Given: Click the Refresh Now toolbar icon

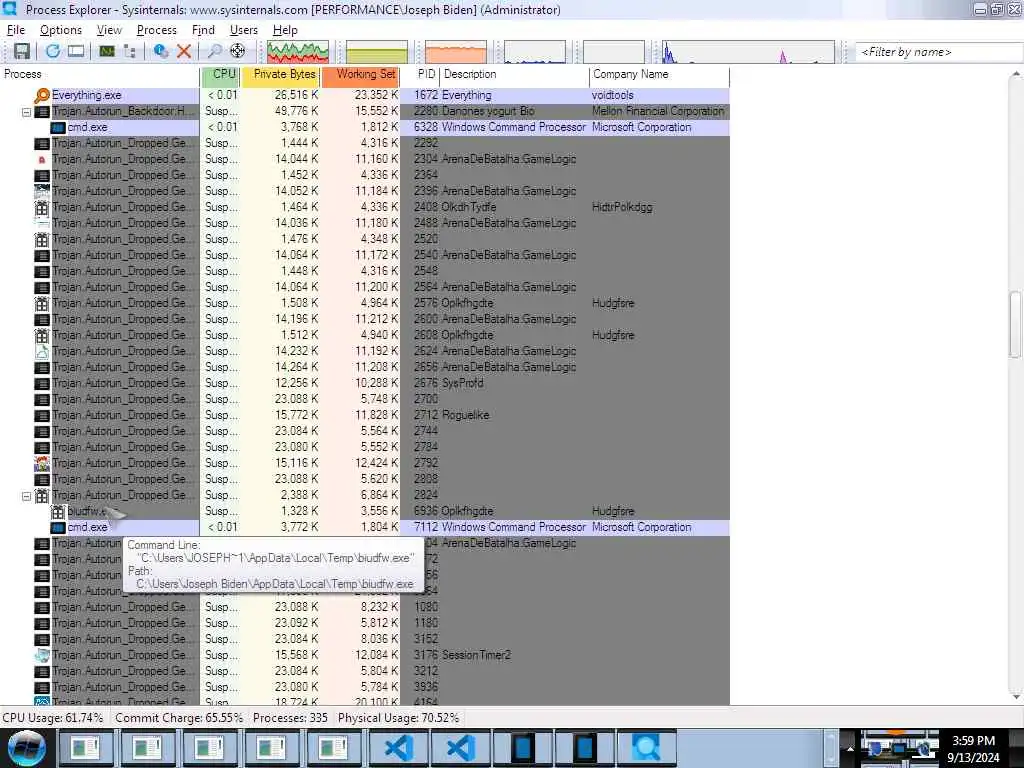Looking at the screenshot, I should tap(53, 51).
